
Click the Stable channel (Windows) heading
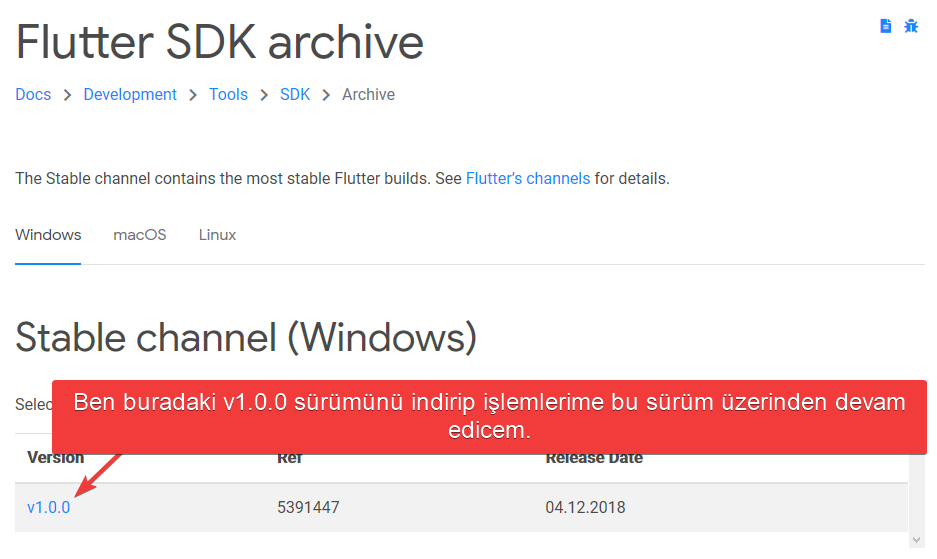point(246,337)
